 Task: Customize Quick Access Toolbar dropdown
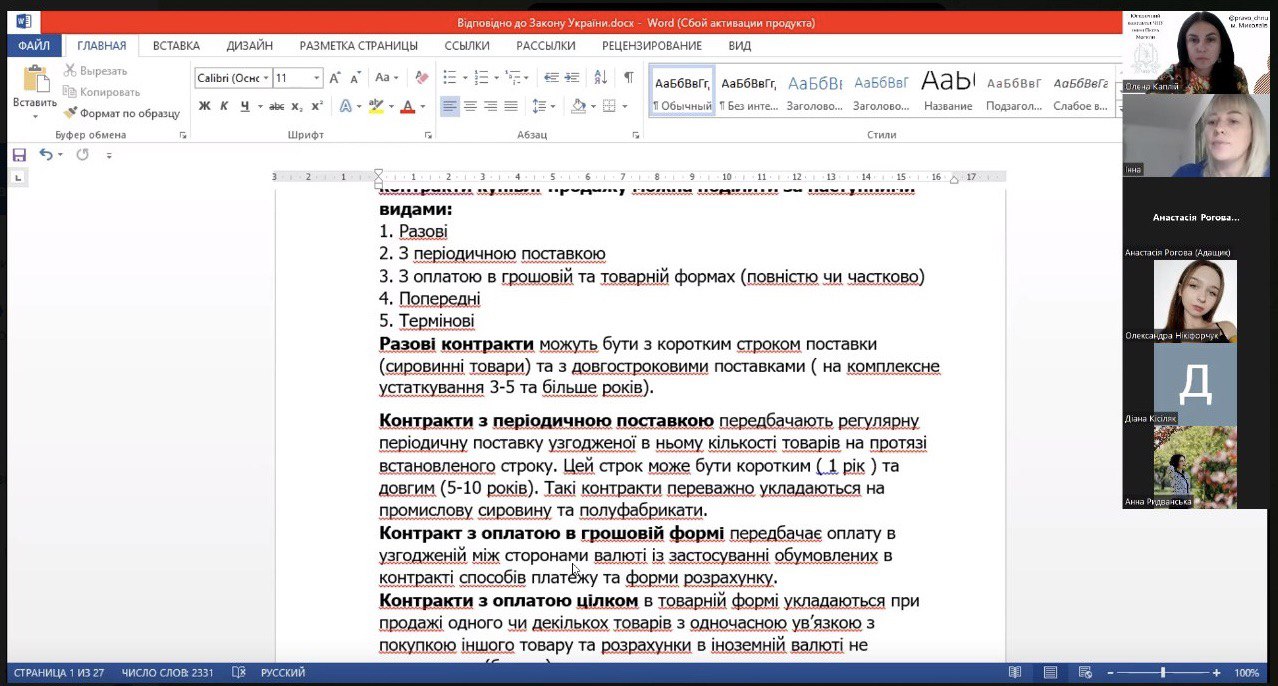point(109,155)
